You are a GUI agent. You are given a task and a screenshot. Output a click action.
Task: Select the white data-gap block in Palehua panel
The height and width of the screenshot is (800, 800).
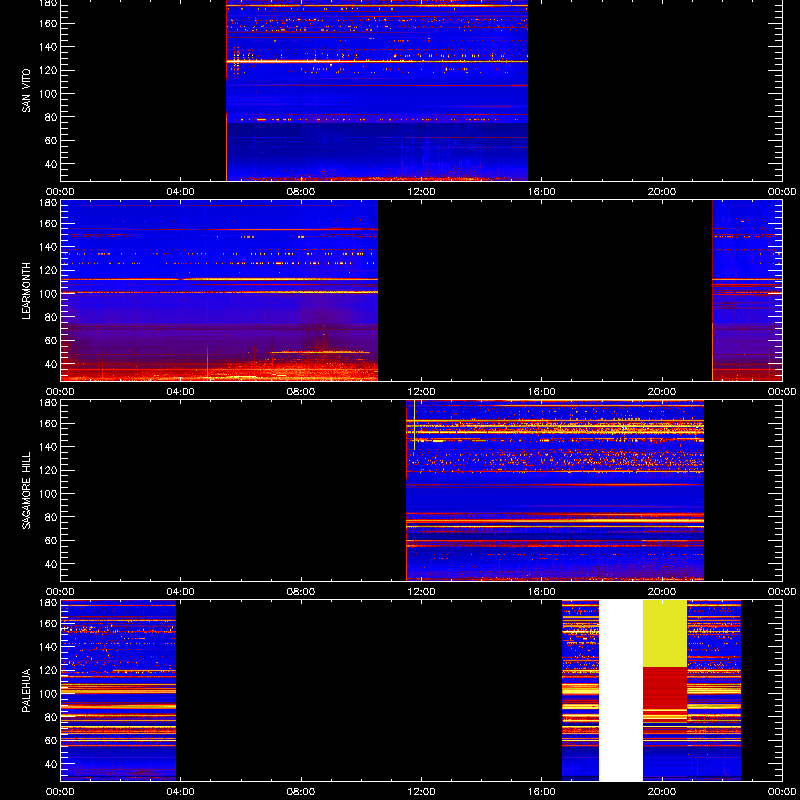[x=620, y=690]
